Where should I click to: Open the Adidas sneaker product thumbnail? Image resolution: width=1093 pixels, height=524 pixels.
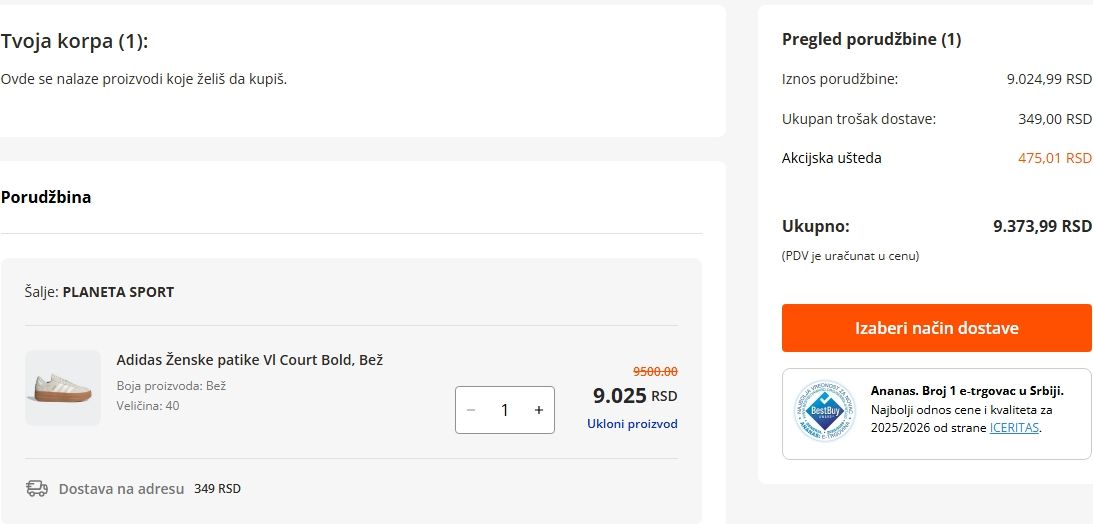click(63, 388)
